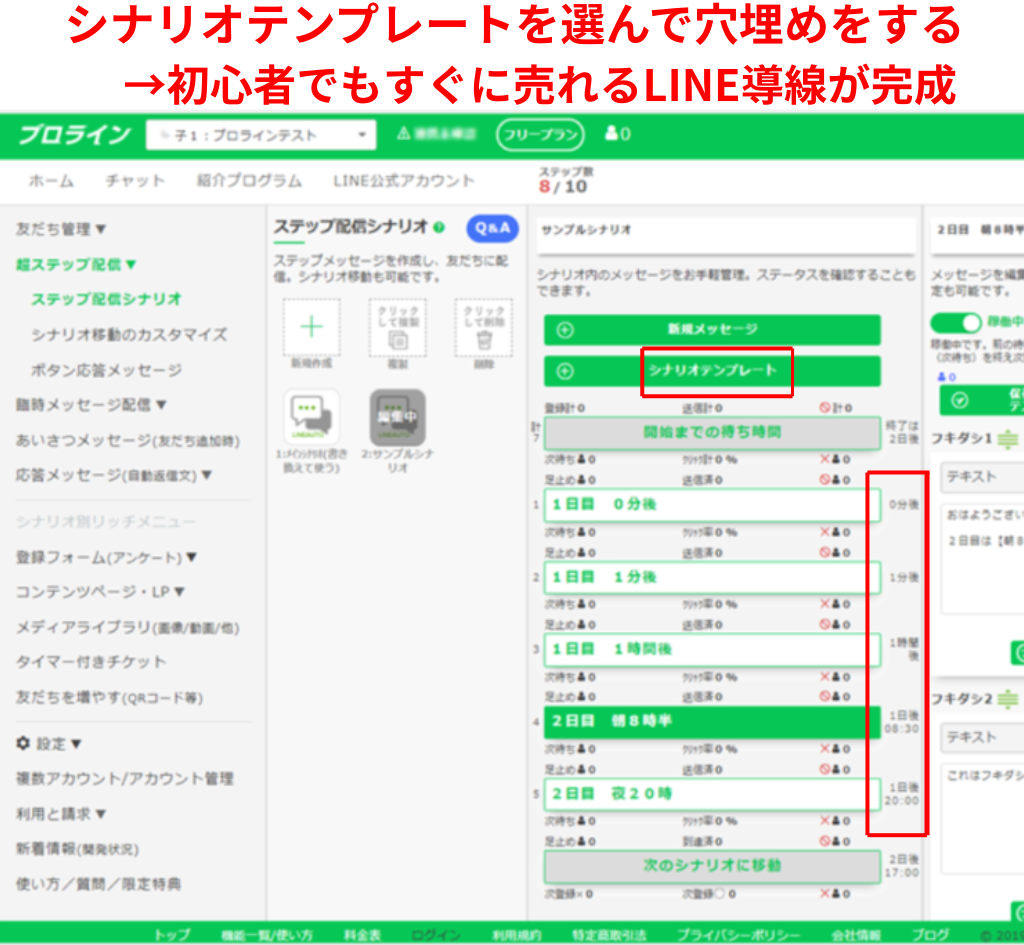Screen dimensions: 1024x945
Task: Click the 複製 duplicate scenario icon
Action: tap(398, 327)
